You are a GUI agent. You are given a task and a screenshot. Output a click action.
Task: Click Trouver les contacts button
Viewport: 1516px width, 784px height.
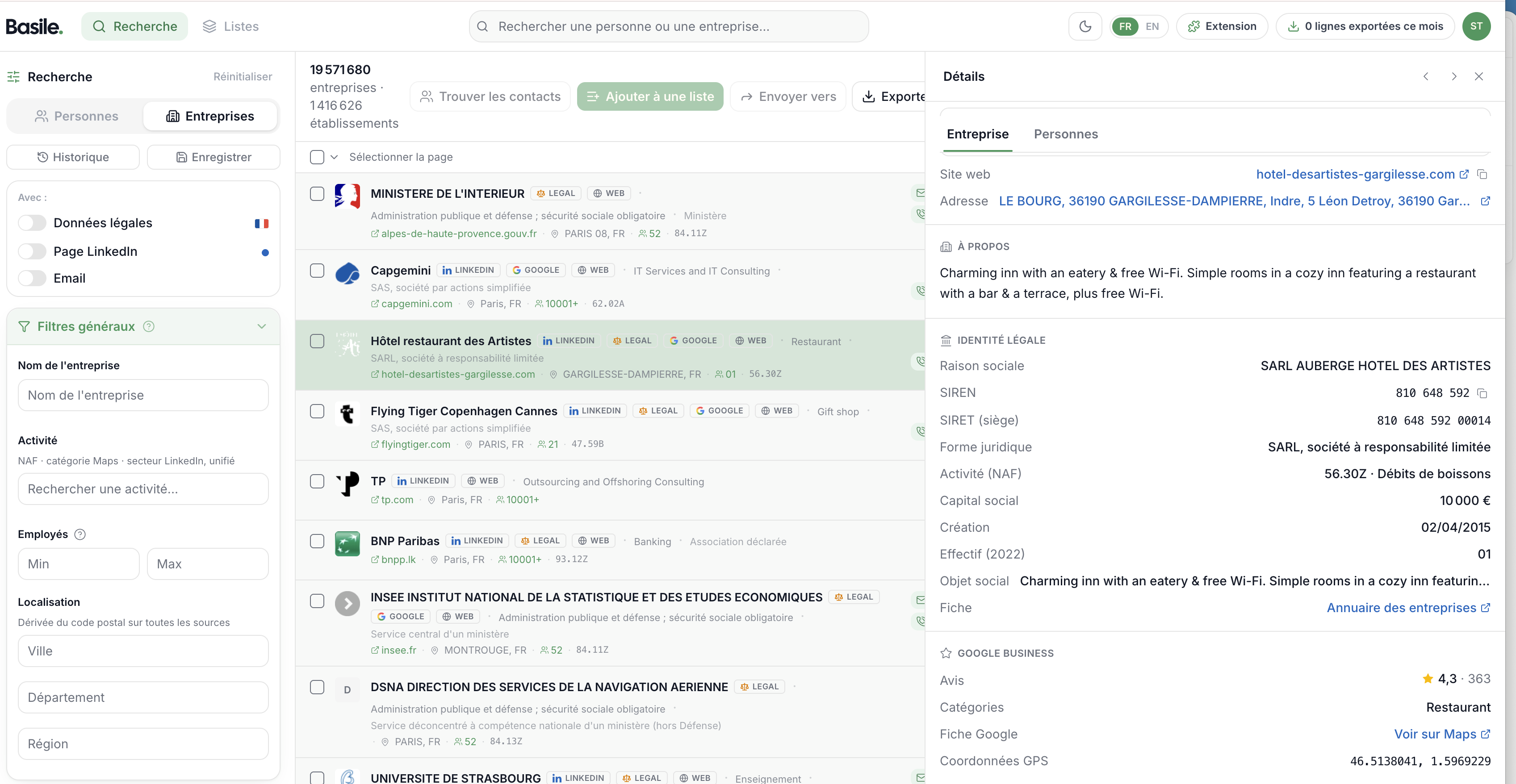490,96
